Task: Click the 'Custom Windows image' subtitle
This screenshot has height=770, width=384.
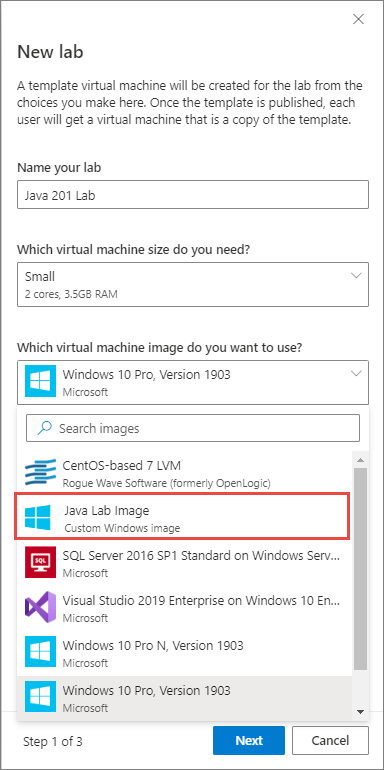Action: tap(122, 528)
